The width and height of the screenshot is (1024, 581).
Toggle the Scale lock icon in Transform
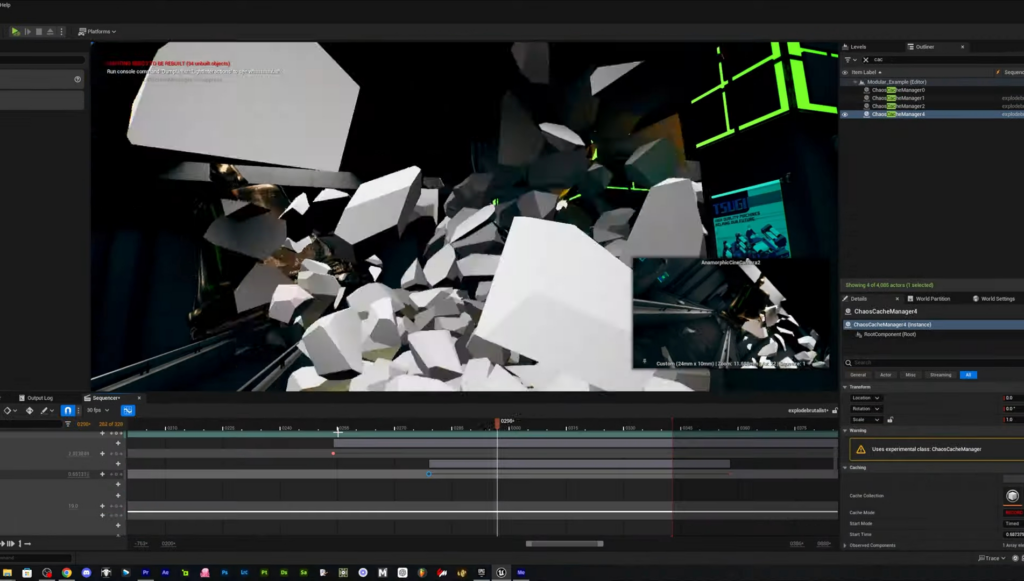tap(890, 420)
